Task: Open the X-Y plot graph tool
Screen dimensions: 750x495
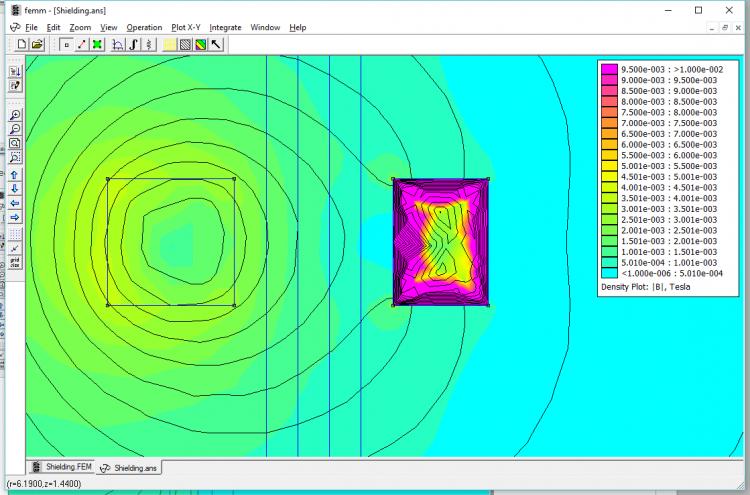Action: click(118, 44)
